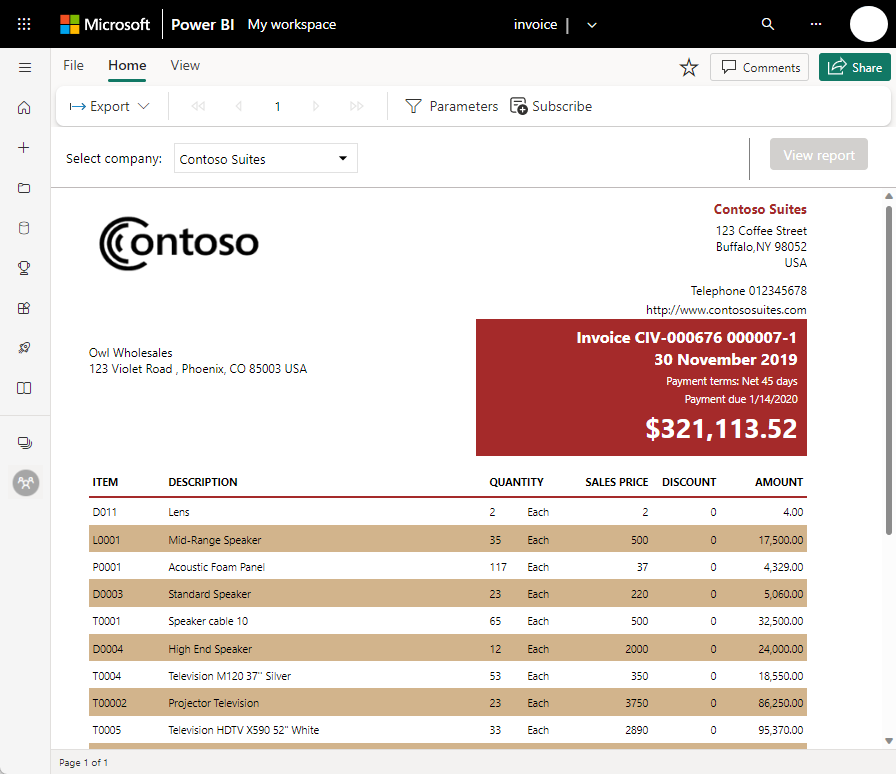
Task: Click the Microsoft logo
Action: 105,24
